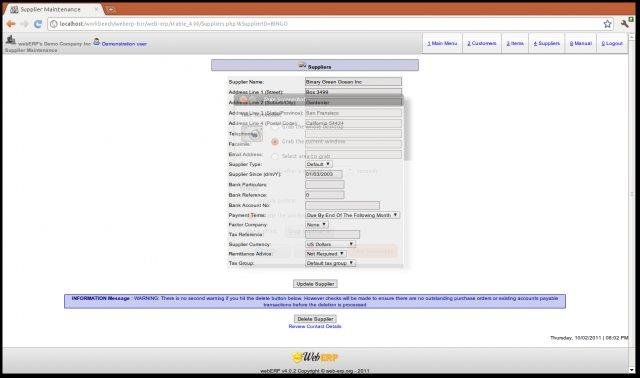Viewport: 640px width, 378px height.
Task: Click the Facsimile input field
Action: (353, 144)
